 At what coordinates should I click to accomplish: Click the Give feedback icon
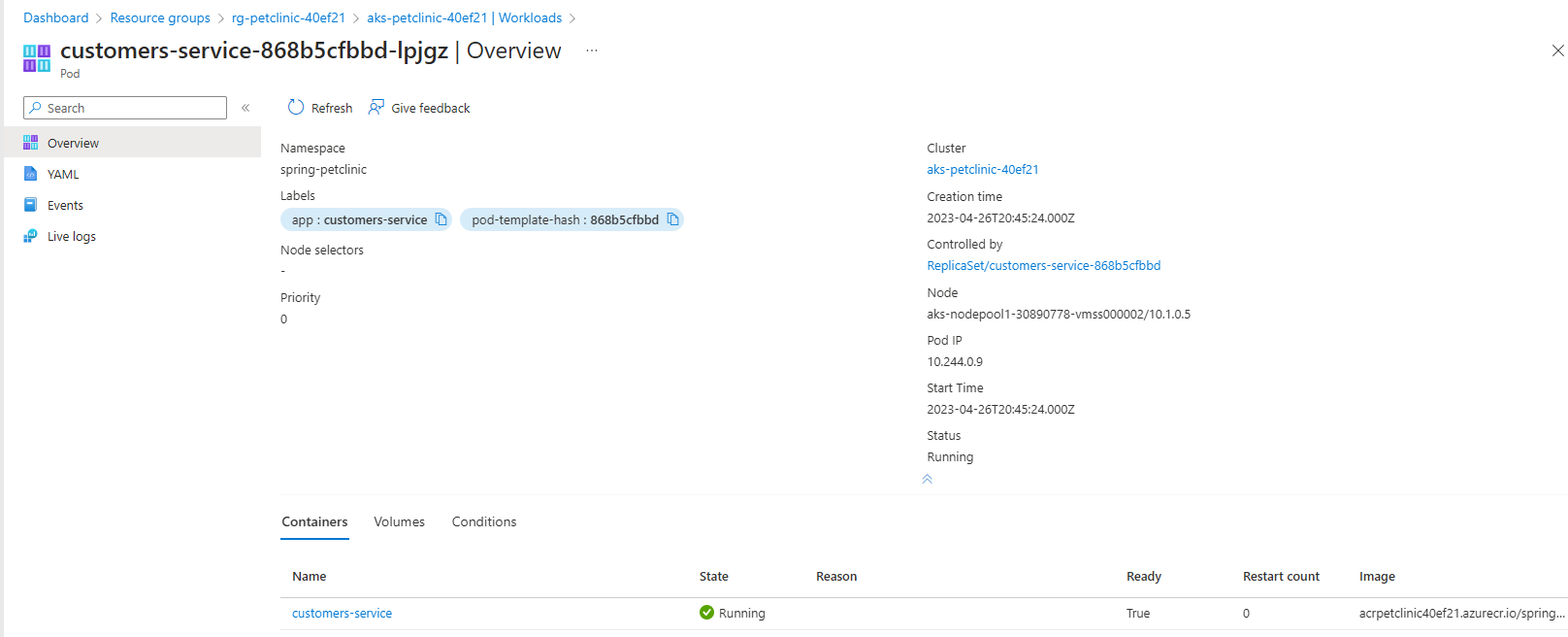point(376,107)
